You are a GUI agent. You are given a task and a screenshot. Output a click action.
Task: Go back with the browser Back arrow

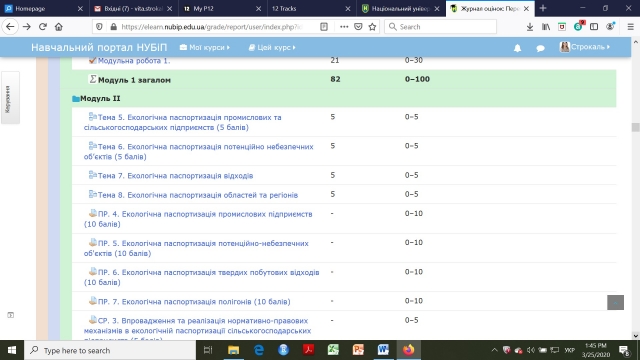click(10, 27)
